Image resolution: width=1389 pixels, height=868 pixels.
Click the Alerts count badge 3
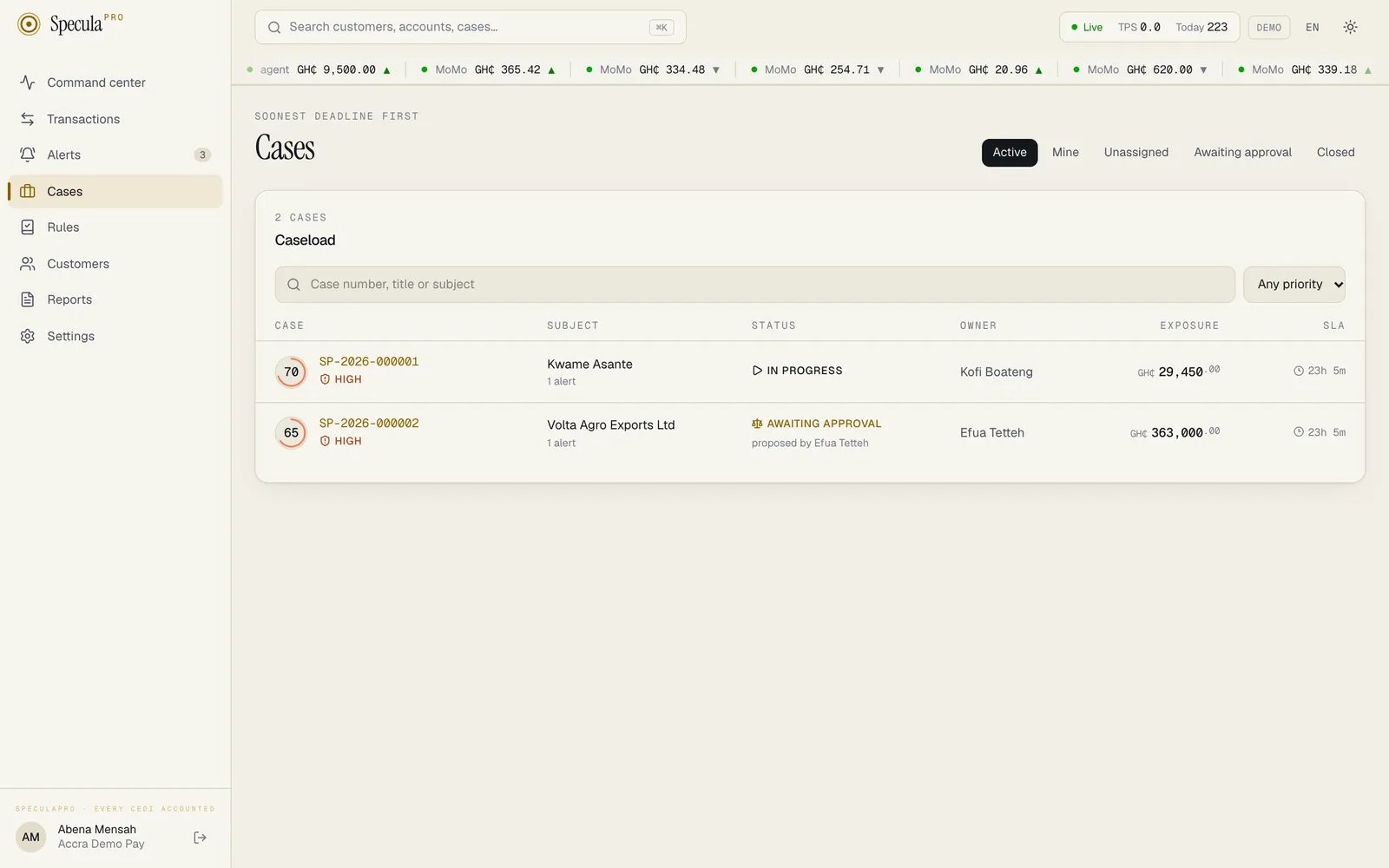click(202, 155)
